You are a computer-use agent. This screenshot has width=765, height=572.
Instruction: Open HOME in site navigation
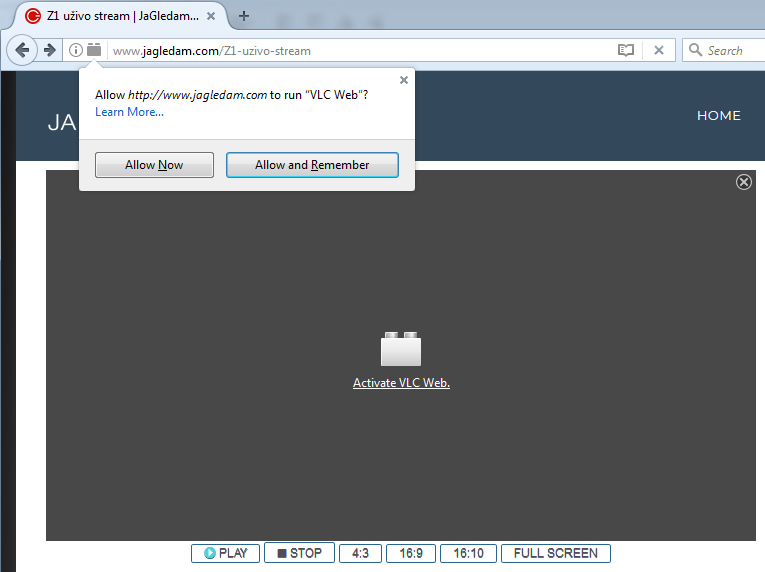719,116
